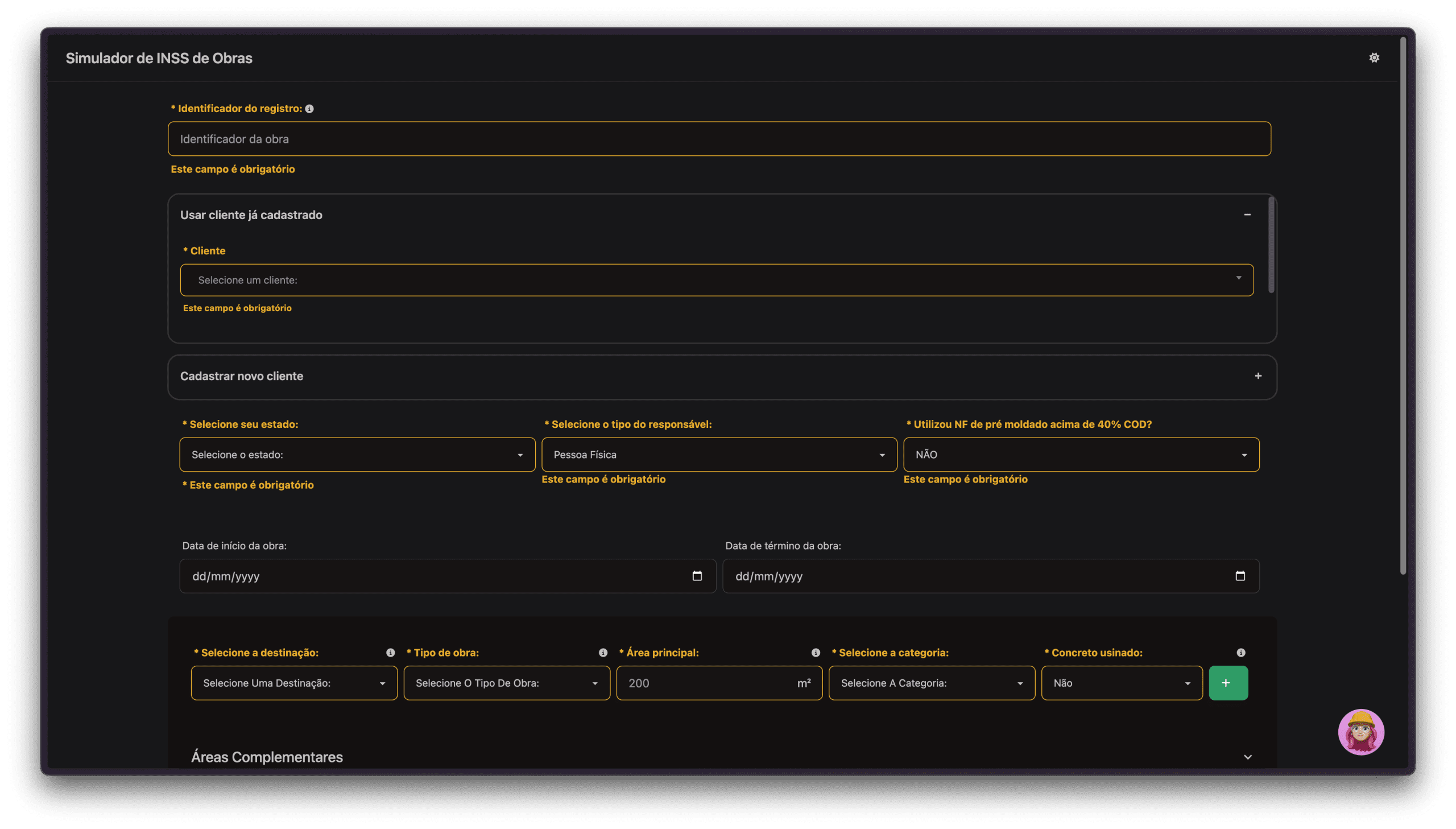Screen dimensions: 1456x829
Task: Open the Selecione A Categoria dropdown
Action: (x=932, y=683)
